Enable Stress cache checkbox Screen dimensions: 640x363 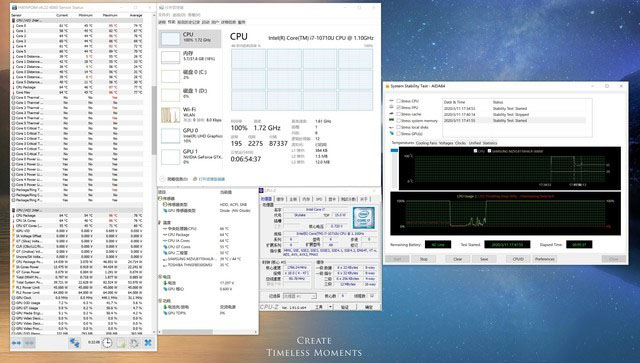[399, 114]
